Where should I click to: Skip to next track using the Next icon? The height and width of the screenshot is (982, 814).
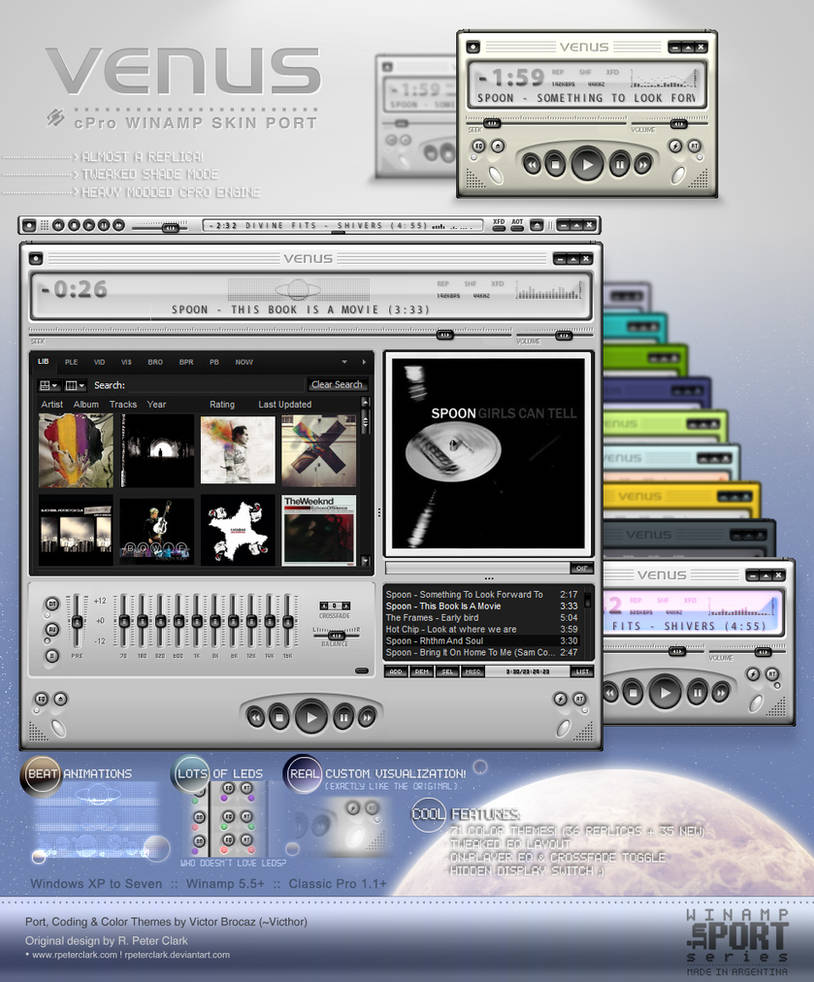(366, 718)
